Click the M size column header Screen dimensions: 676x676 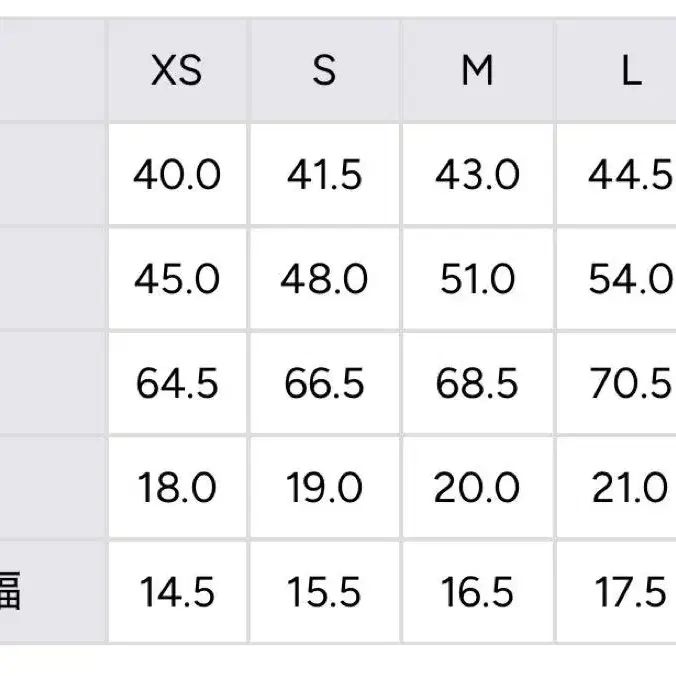pos(477,72)
